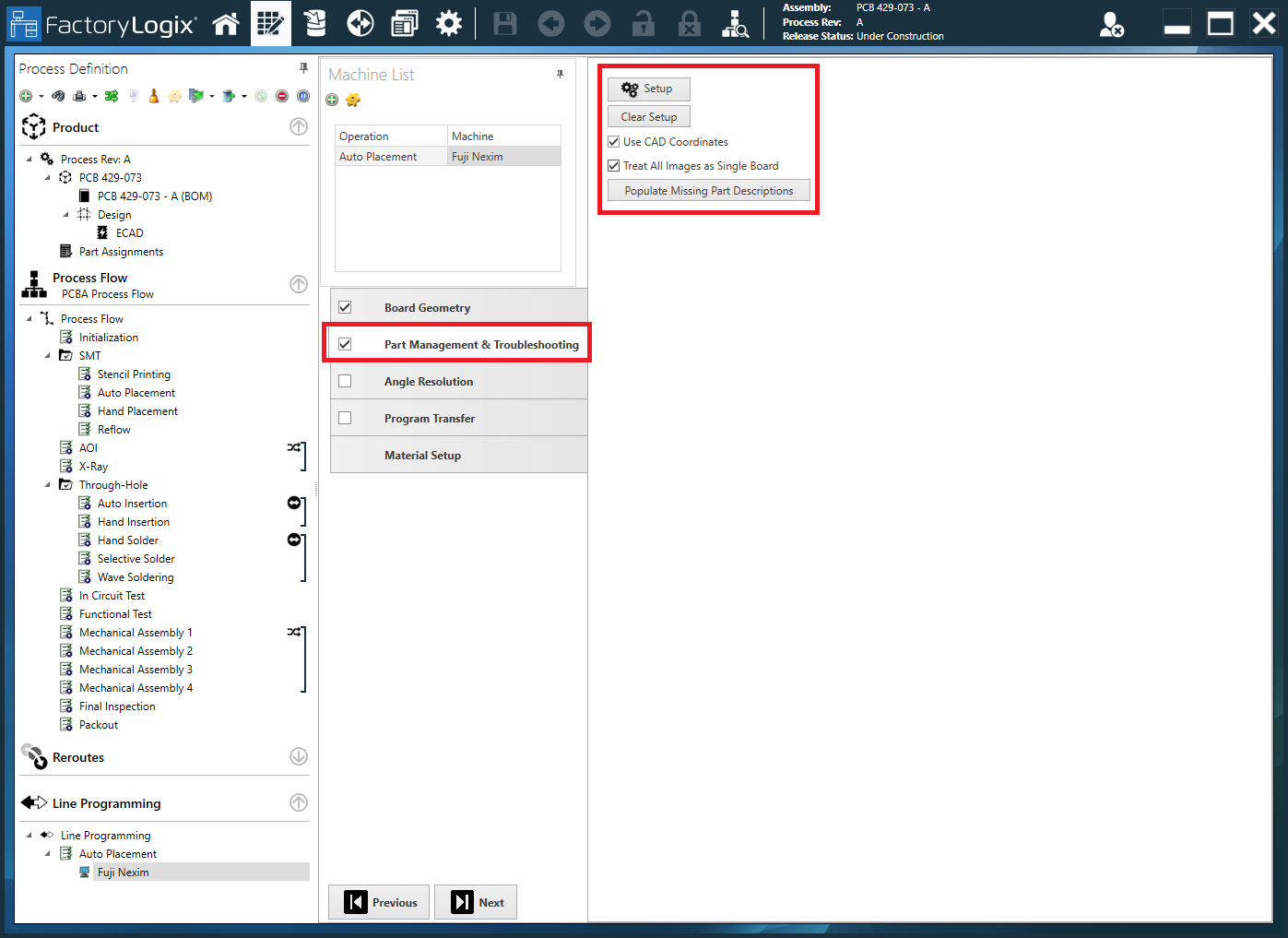1288x938 pixels.
Task: Click the print icon in the Process Definition toolbar
Action: pos(80,95)
